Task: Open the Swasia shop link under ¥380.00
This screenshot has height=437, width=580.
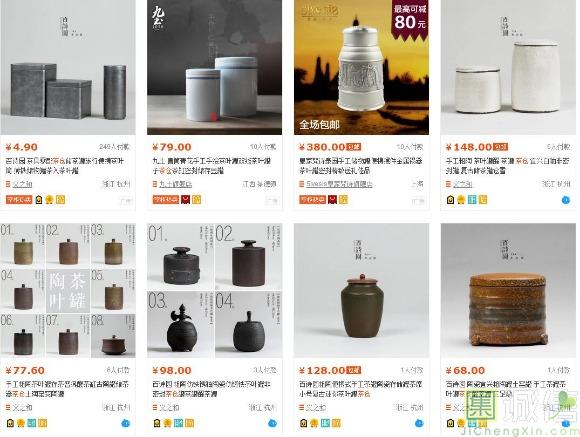Action: (339, 184)
